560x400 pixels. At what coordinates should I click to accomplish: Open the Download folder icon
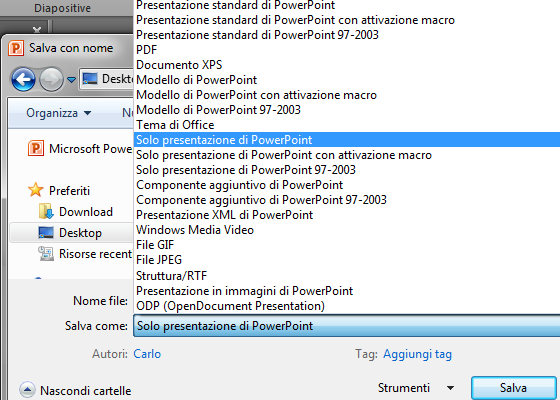[46, 211]
